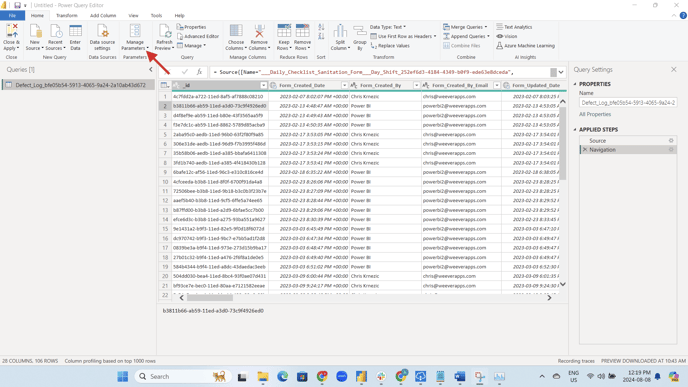Open the Source step settings gear

pyautogui.click(x=671, y=140)
